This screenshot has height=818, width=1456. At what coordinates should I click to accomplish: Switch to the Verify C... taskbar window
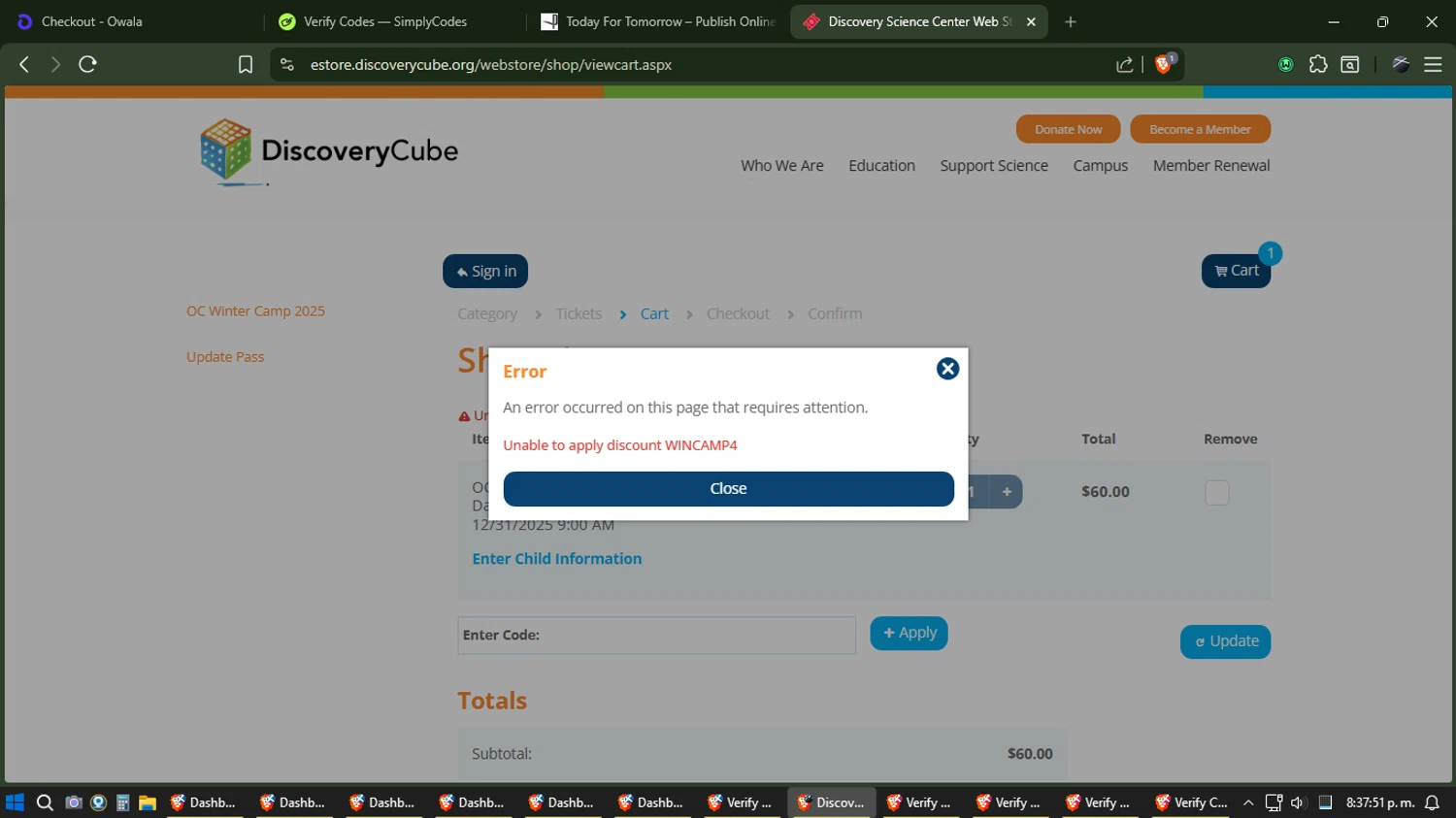pyautogui.click(x=1191, y=802)
